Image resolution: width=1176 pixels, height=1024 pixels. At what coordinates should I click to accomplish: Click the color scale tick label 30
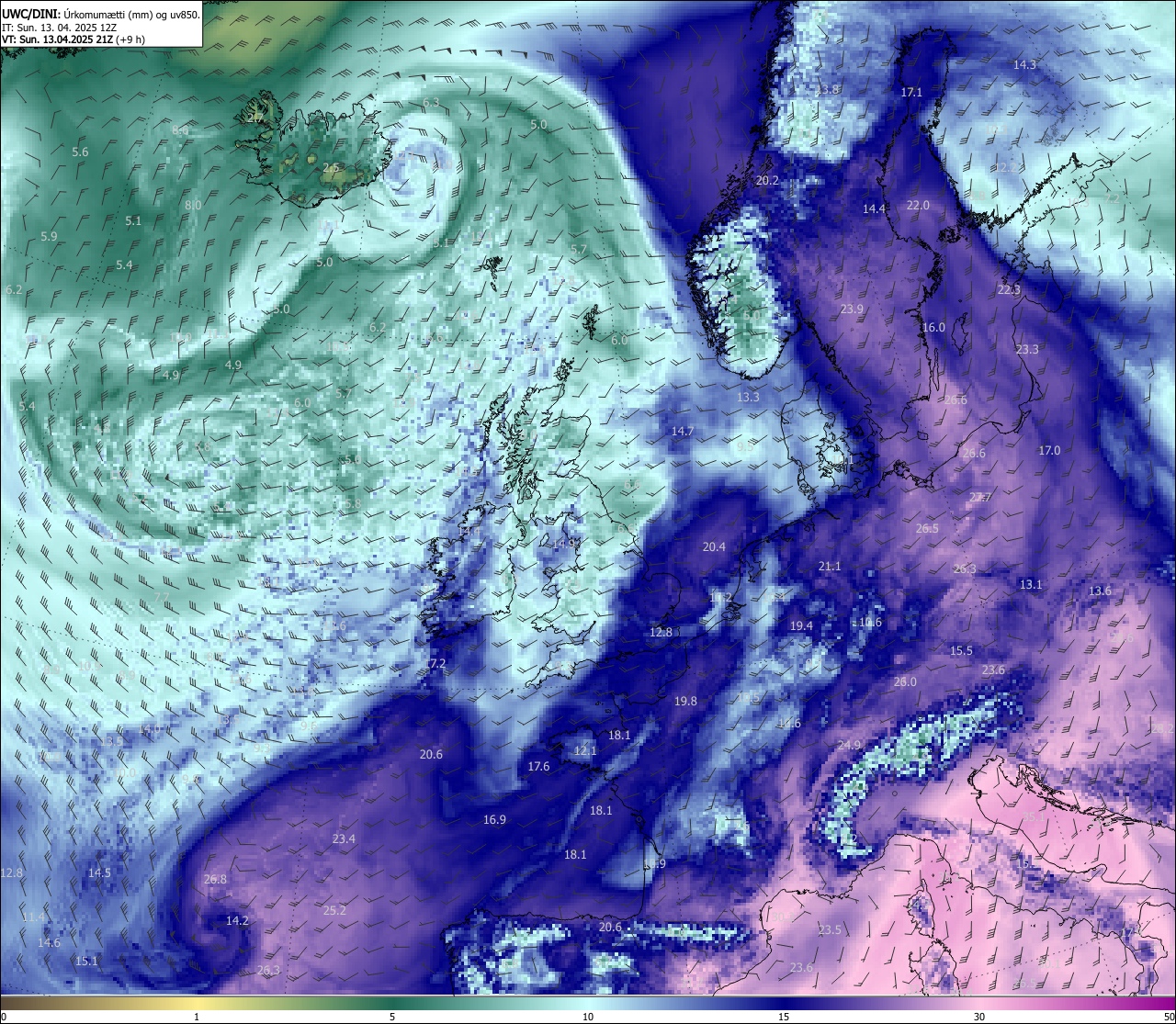pyautogui.click(x=979, y=1017)
